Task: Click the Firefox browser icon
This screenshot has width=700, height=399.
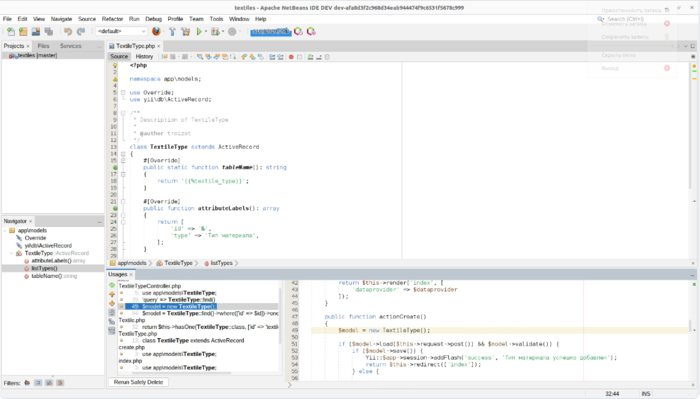Action: click(x=156, y=31)
